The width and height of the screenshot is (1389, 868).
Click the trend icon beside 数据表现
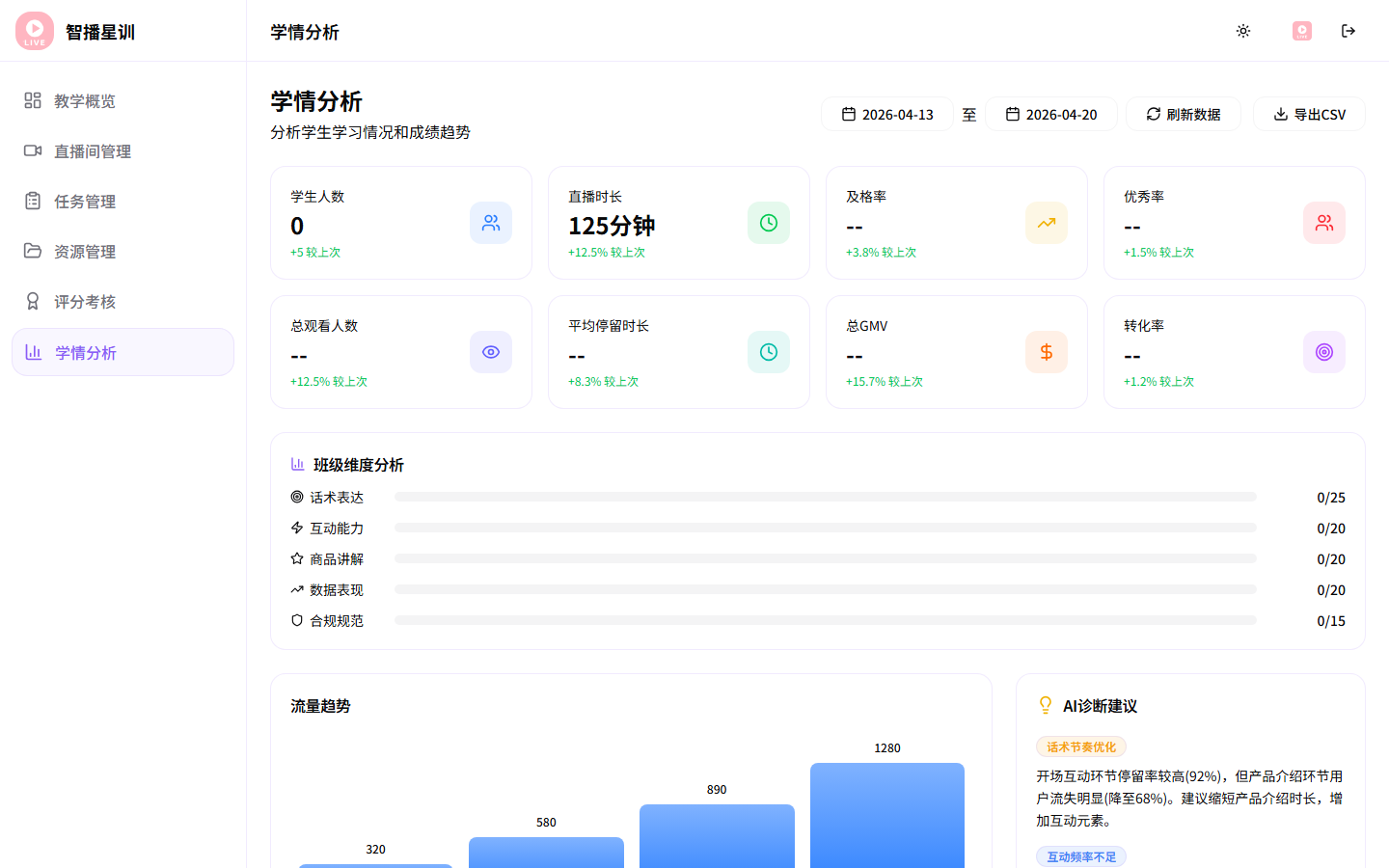297,589
